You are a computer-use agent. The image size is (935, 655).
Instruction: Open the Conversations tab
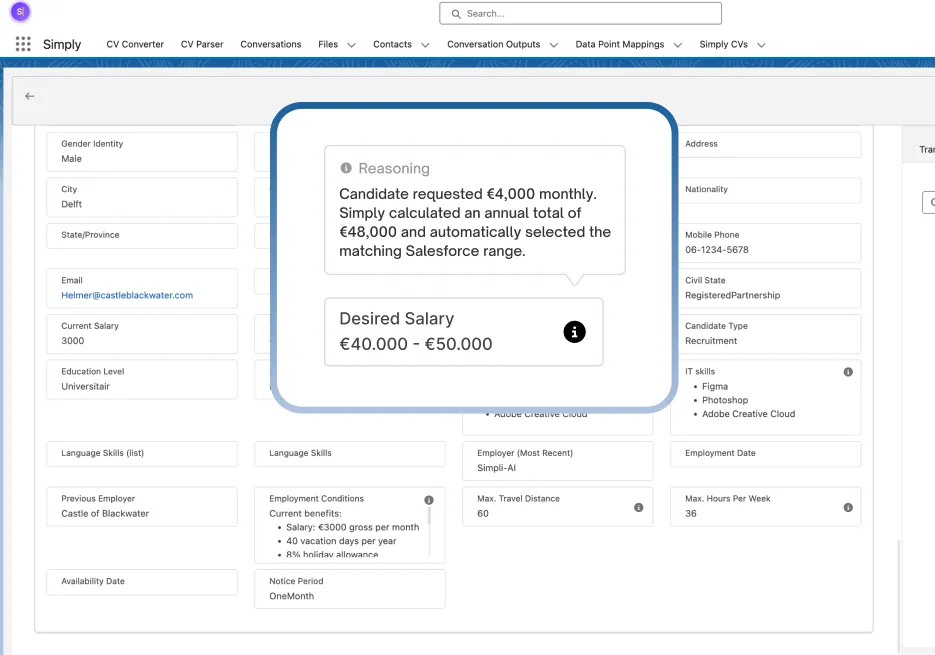pos(271,44)
